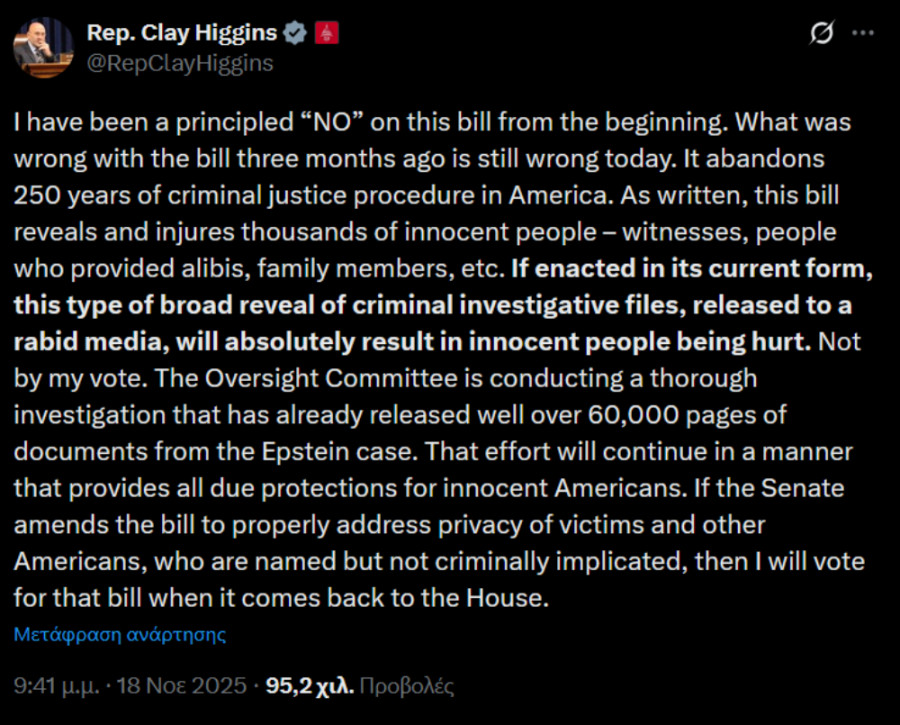Open the three-dot more options menu
This screenshot has height=725, width=900.
point(862,33)
